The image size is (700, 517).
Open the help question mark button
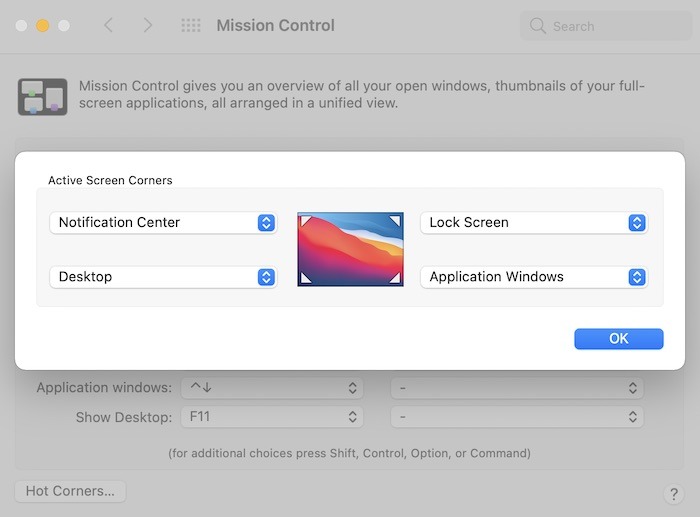[x=674, y=494]
